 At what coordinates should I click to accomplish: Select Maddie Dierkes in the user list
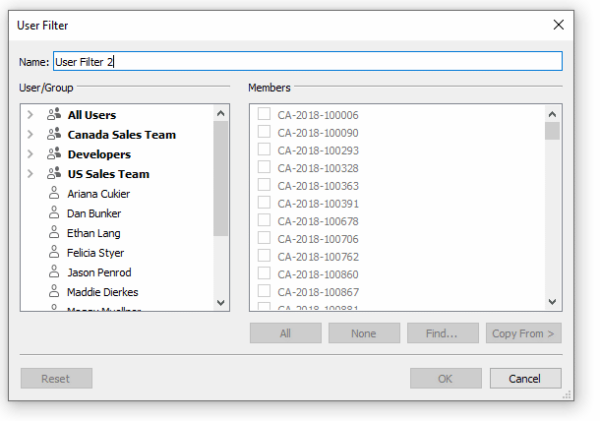point(101,292)
